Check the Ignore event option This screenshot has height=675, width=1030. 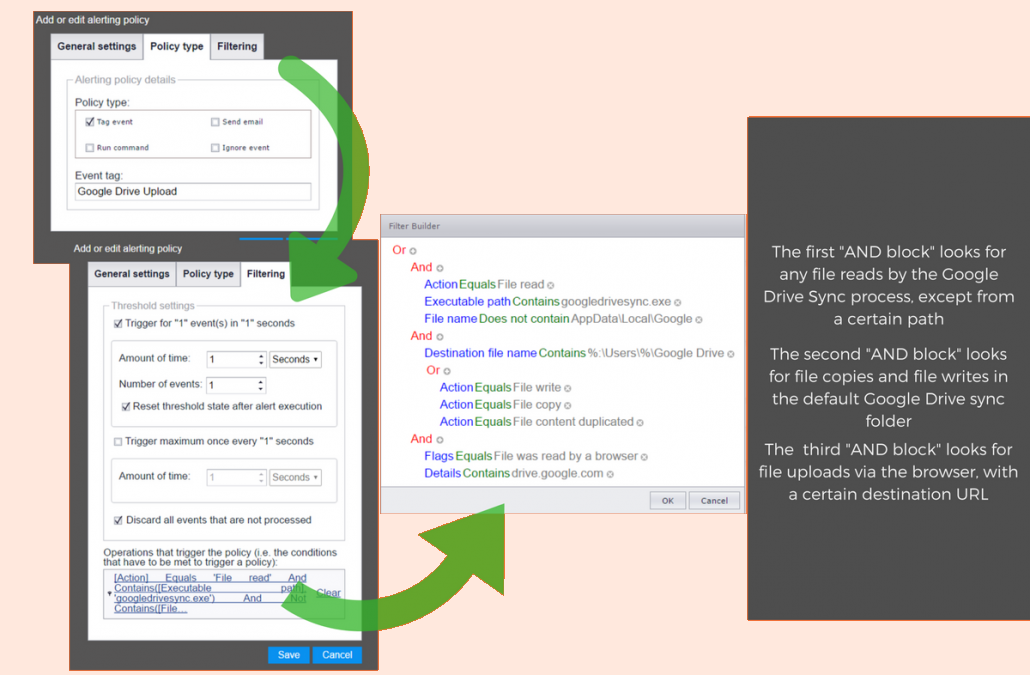click(x=215, y=148)
